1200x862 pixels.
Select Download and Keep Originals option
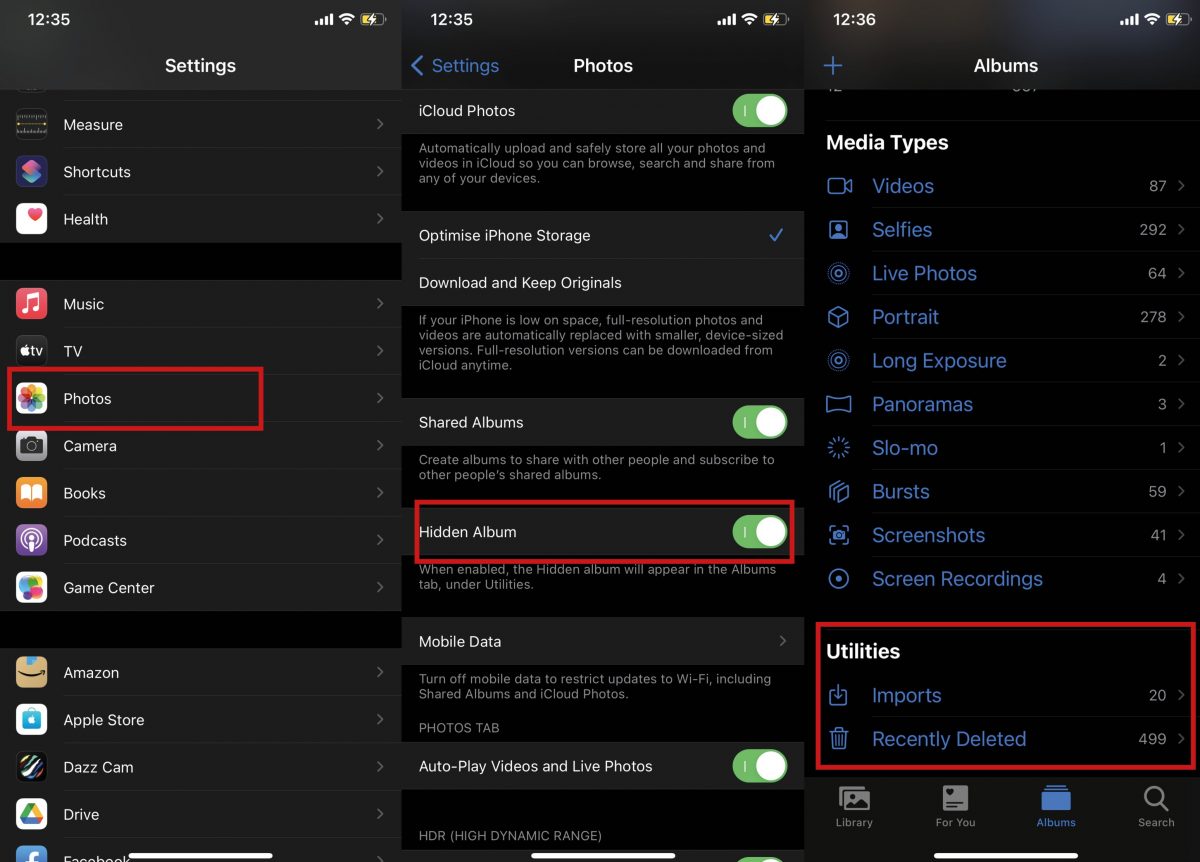click(x=520, y=283)
